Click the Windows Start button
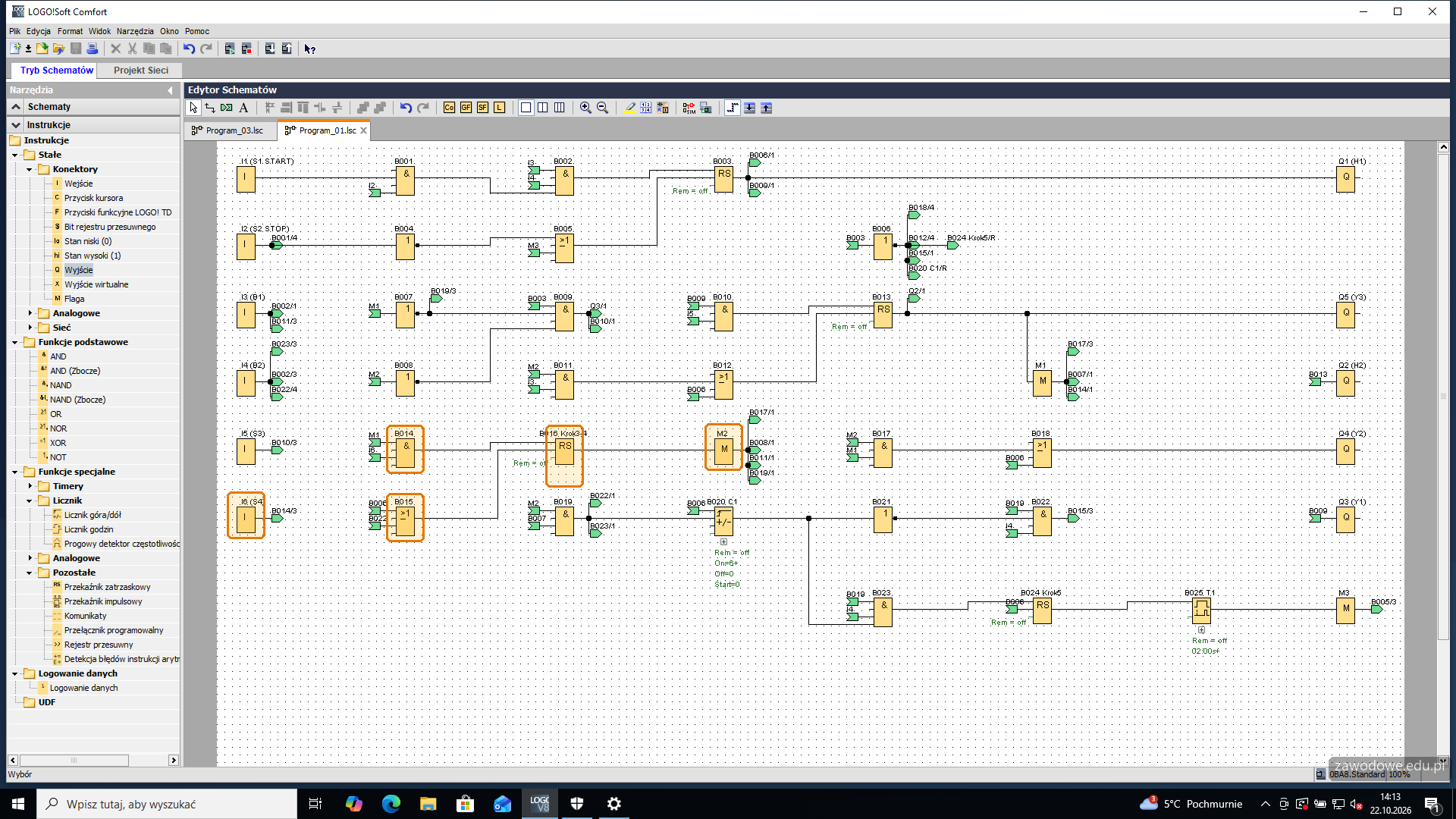This screenshot has width=1456, height=819. 18,804
